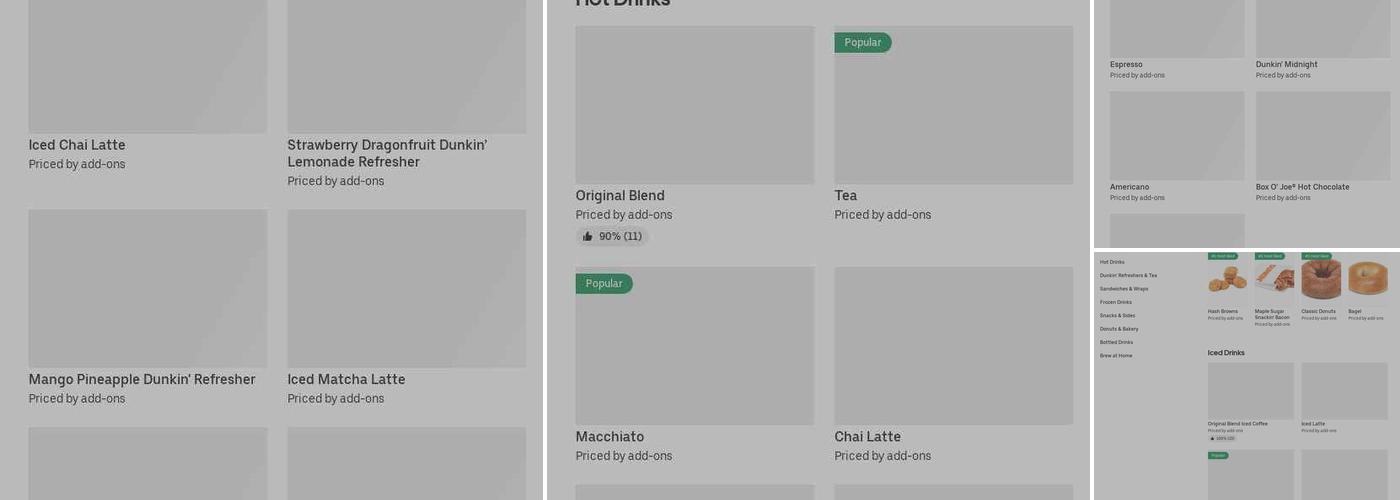Select Sandwiches & Wraps in sidebar
The height and width of the screenshot is (500, 1400).
click(1124, 289)
